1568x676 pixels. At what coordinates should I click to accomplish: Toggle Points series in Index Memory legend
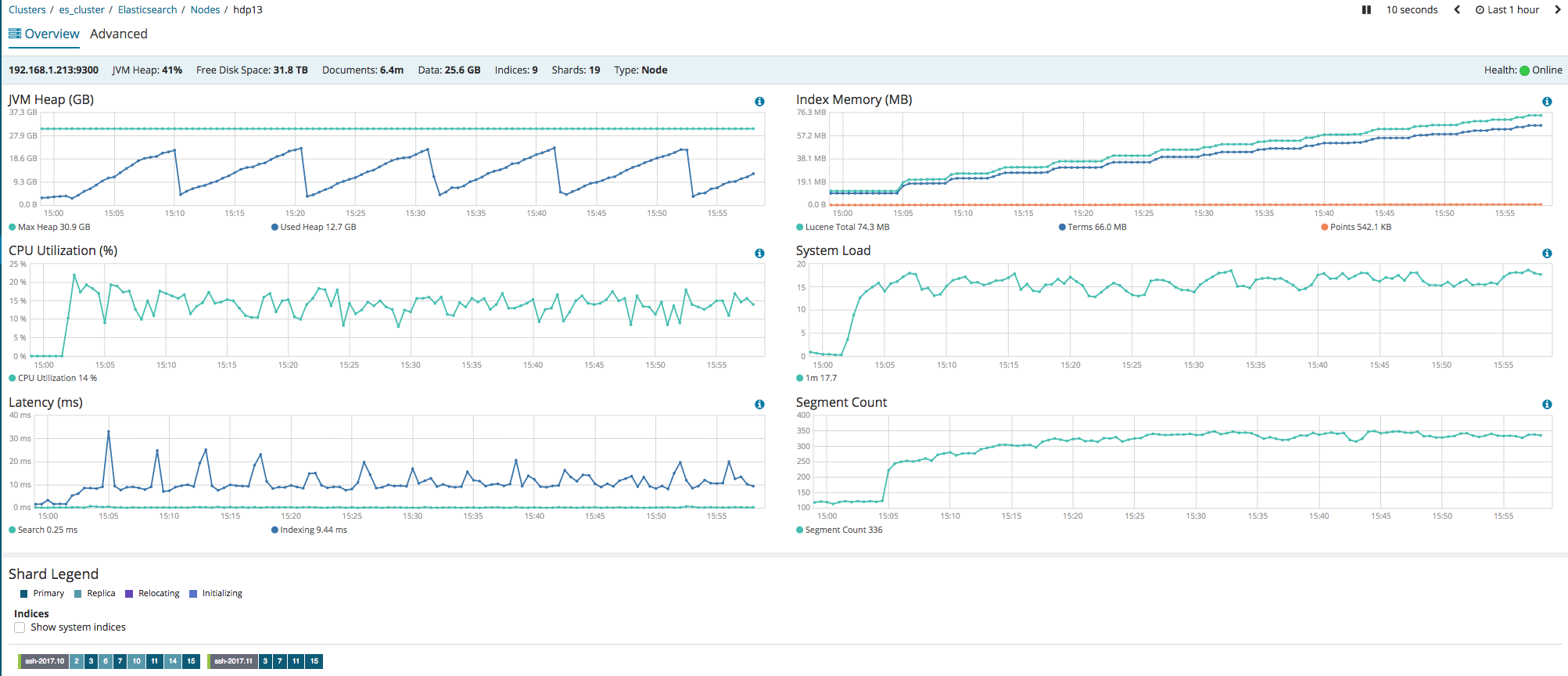1356,227
